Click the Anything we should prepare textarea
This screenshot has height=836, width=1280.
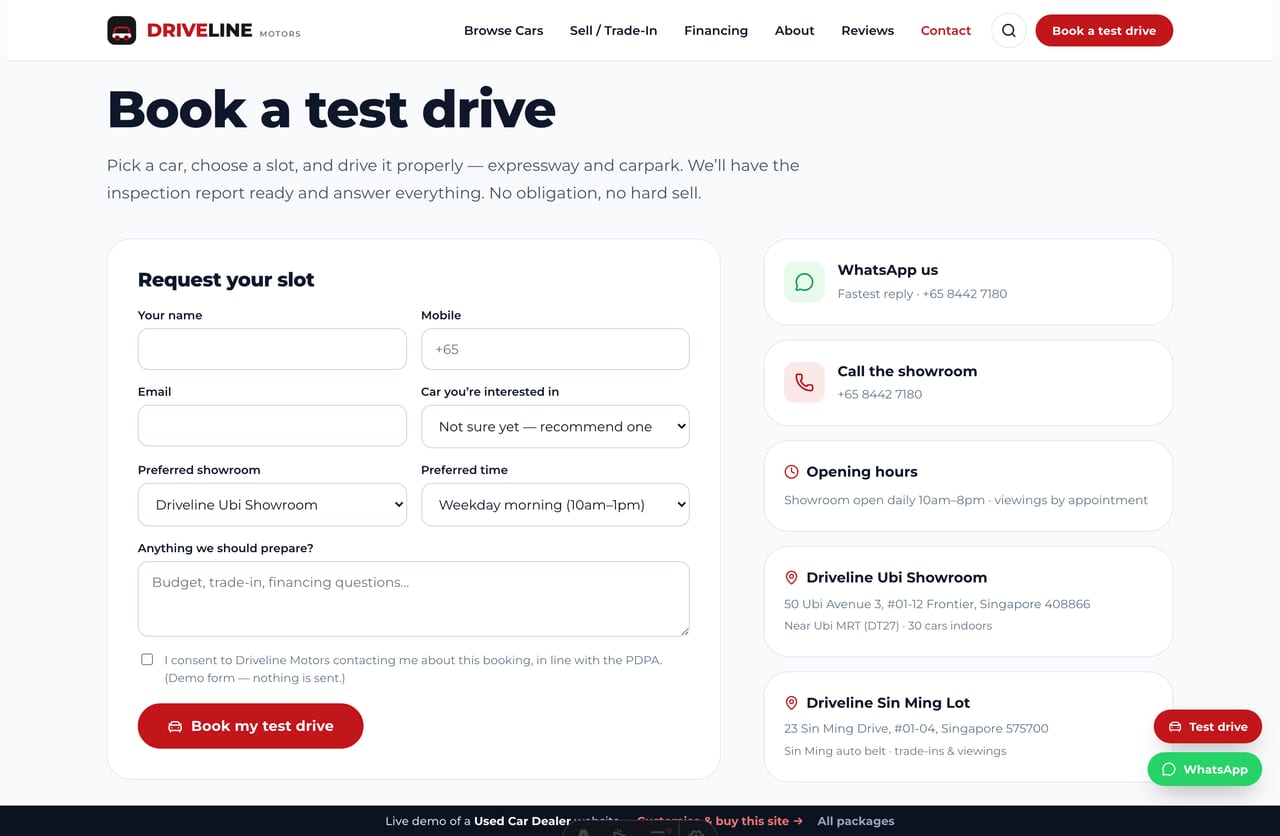click(x=413, y=599)
